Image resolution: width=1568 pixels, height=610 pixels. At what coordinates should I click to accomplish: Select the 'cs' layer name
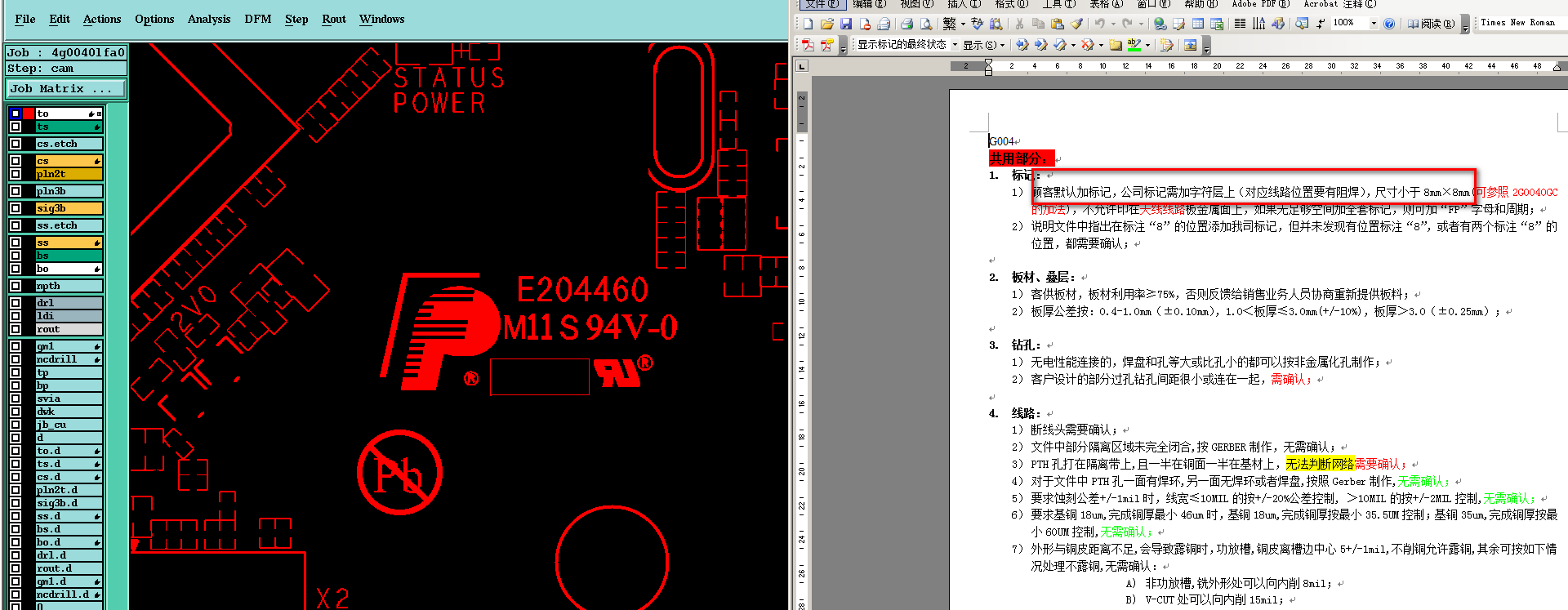click(x=69, y=161)
